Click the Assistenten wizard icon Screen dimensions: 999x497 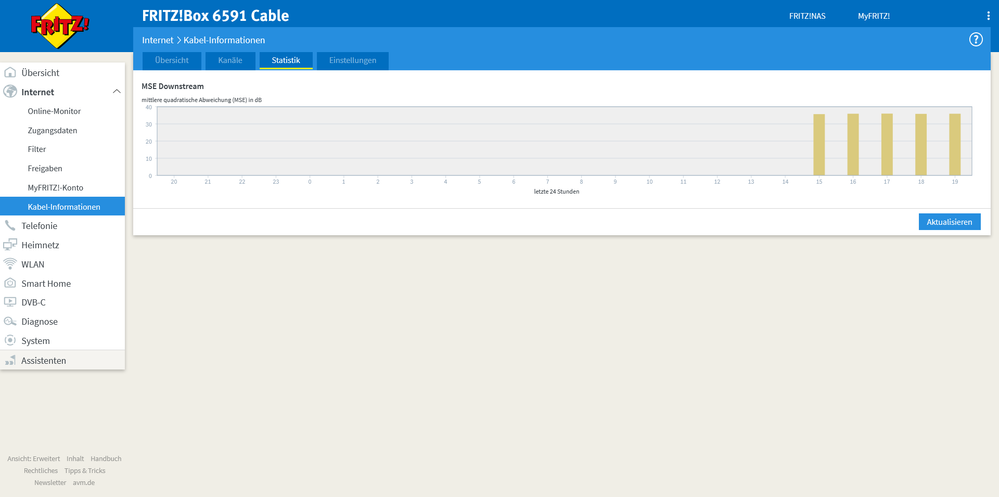pos(10,361)
